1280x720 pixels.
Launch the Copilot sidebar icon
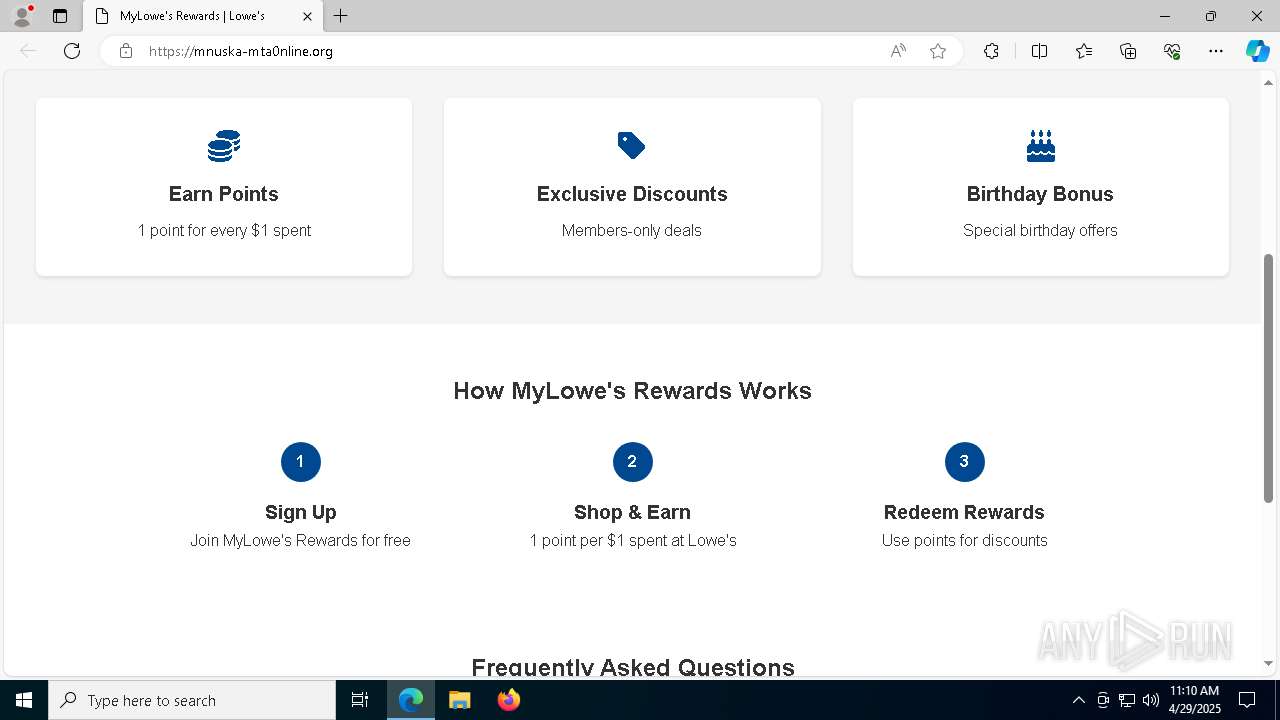coord(1257,51)
